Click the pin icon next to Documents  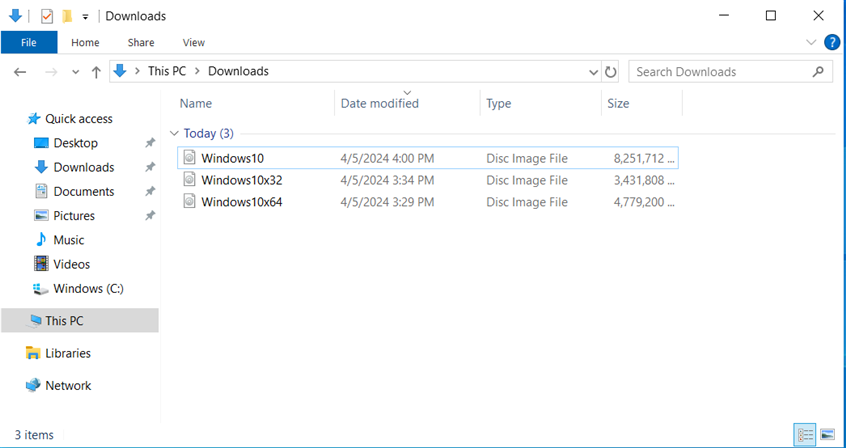(150, 192)
